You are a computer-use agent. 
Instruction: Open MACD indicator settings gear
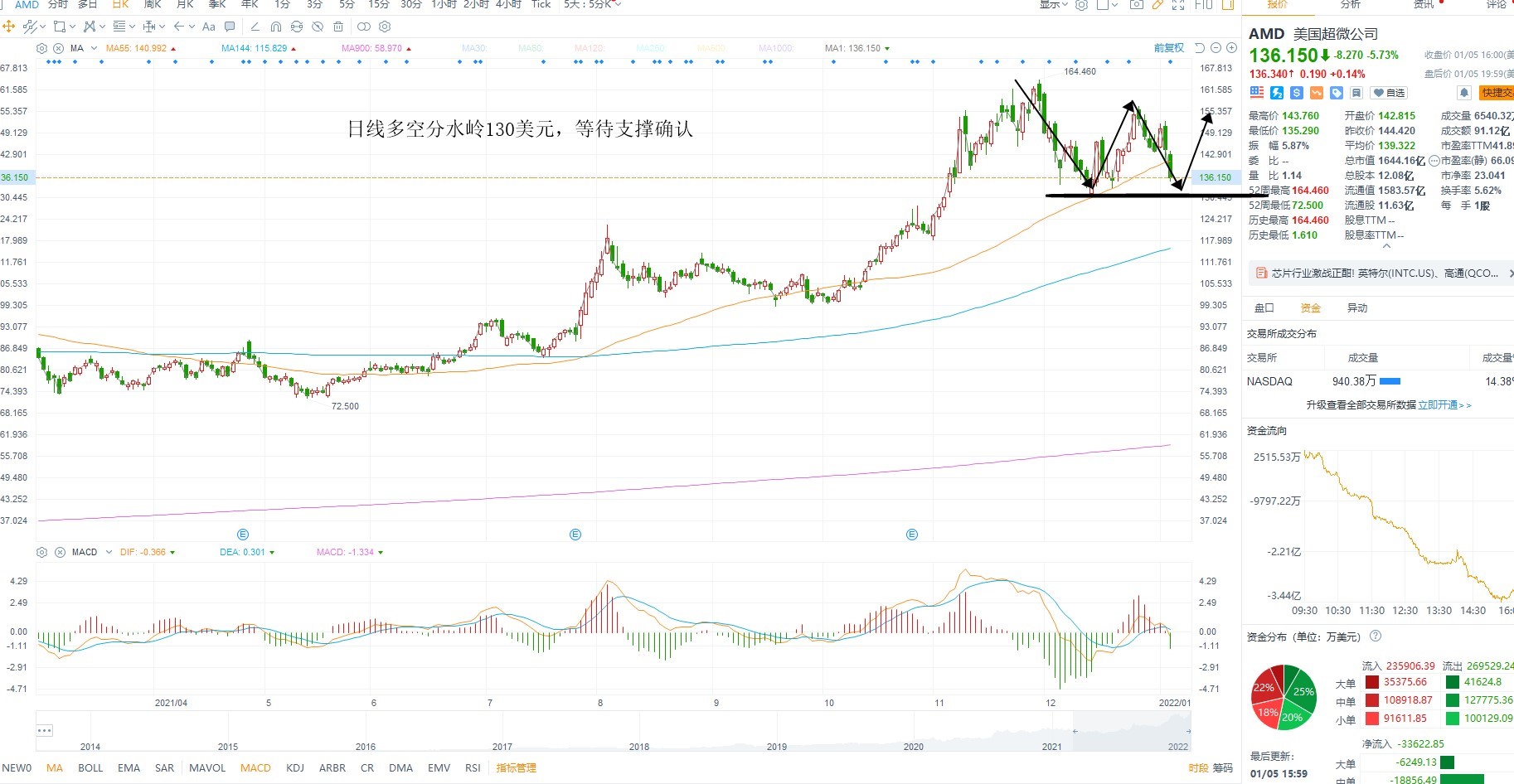coord(42,552)
